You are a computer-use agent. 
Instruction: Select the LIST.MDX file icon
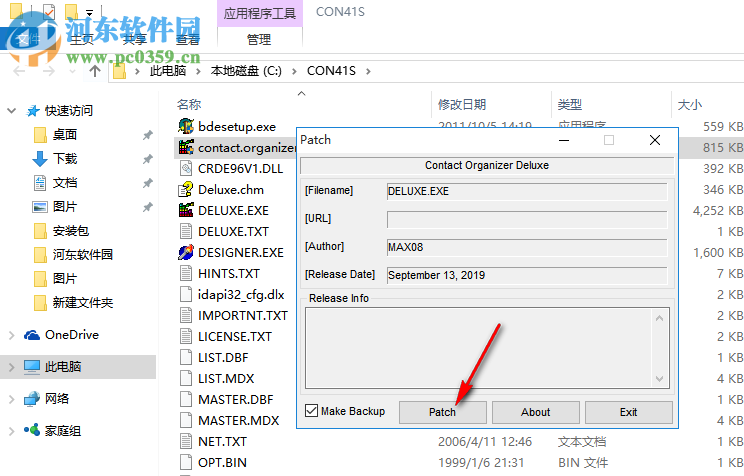(186, 378)
